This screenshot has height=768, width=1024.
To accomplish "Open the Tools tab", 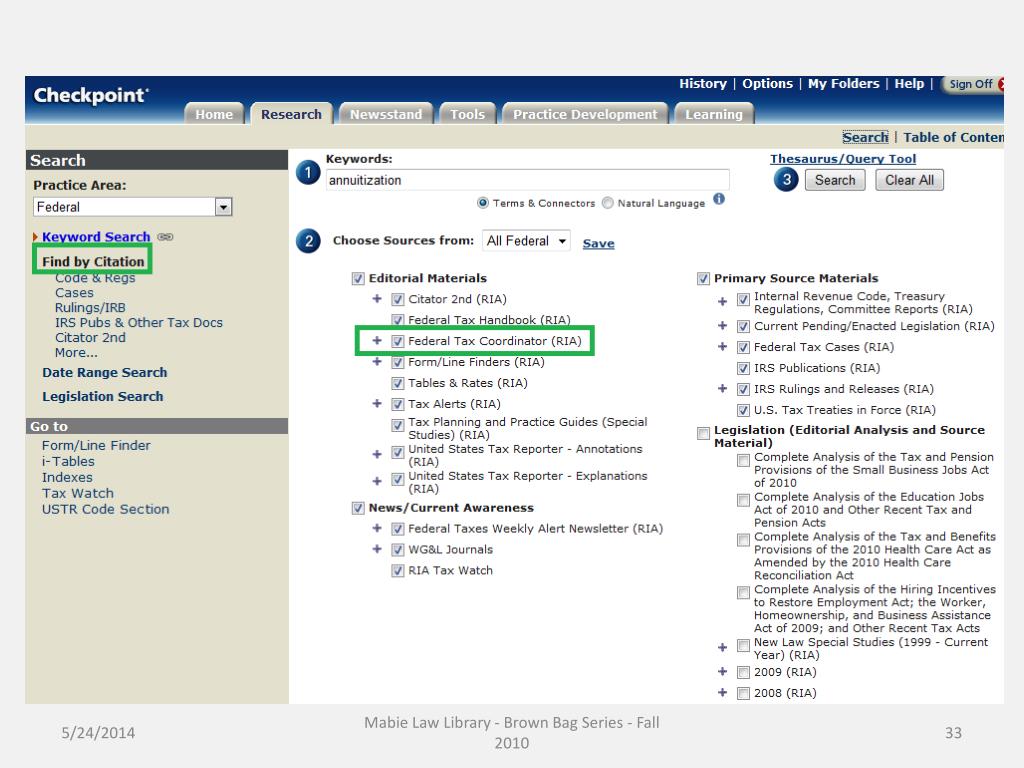I will pos(468,114).
